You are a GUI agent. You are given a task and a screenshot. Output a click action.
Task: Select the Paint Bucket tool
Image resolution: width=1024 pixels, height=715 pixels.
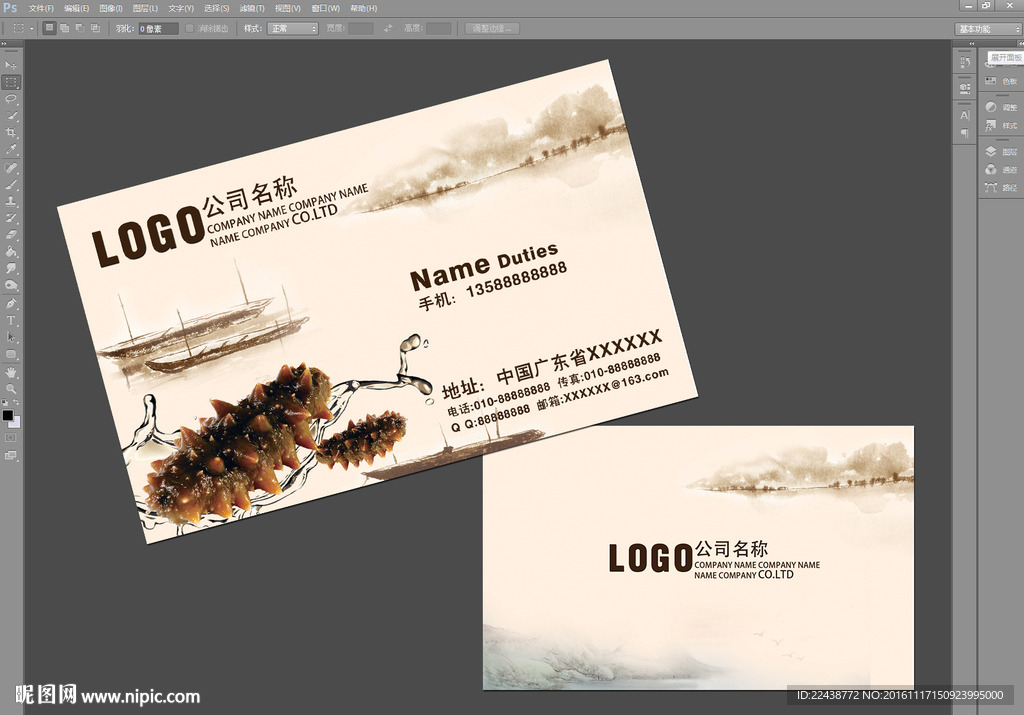[x=11, y=251]
